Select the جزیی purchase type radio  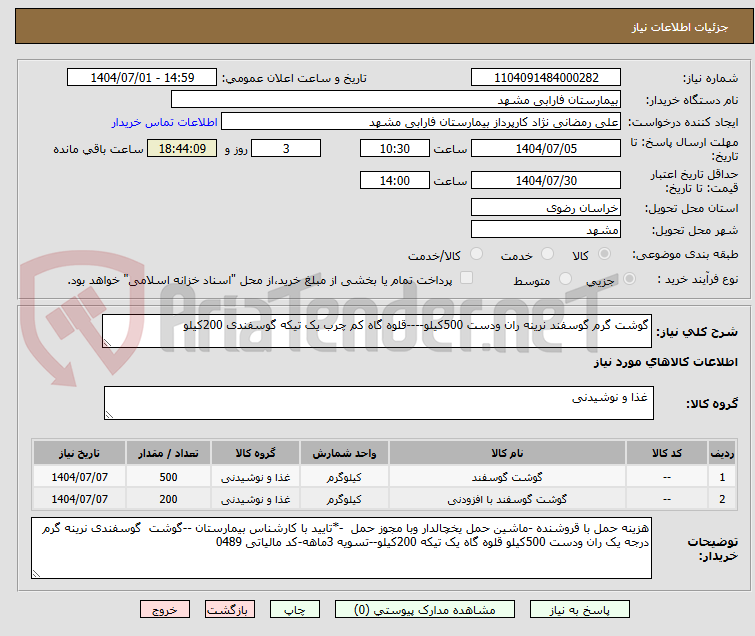pos(629,279)
